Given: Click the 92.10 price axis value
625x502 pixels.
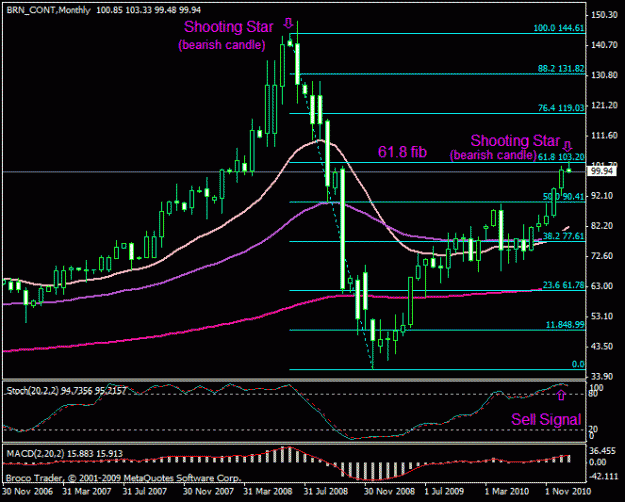Looking at the screenshot, I should [x=602, y=196].
